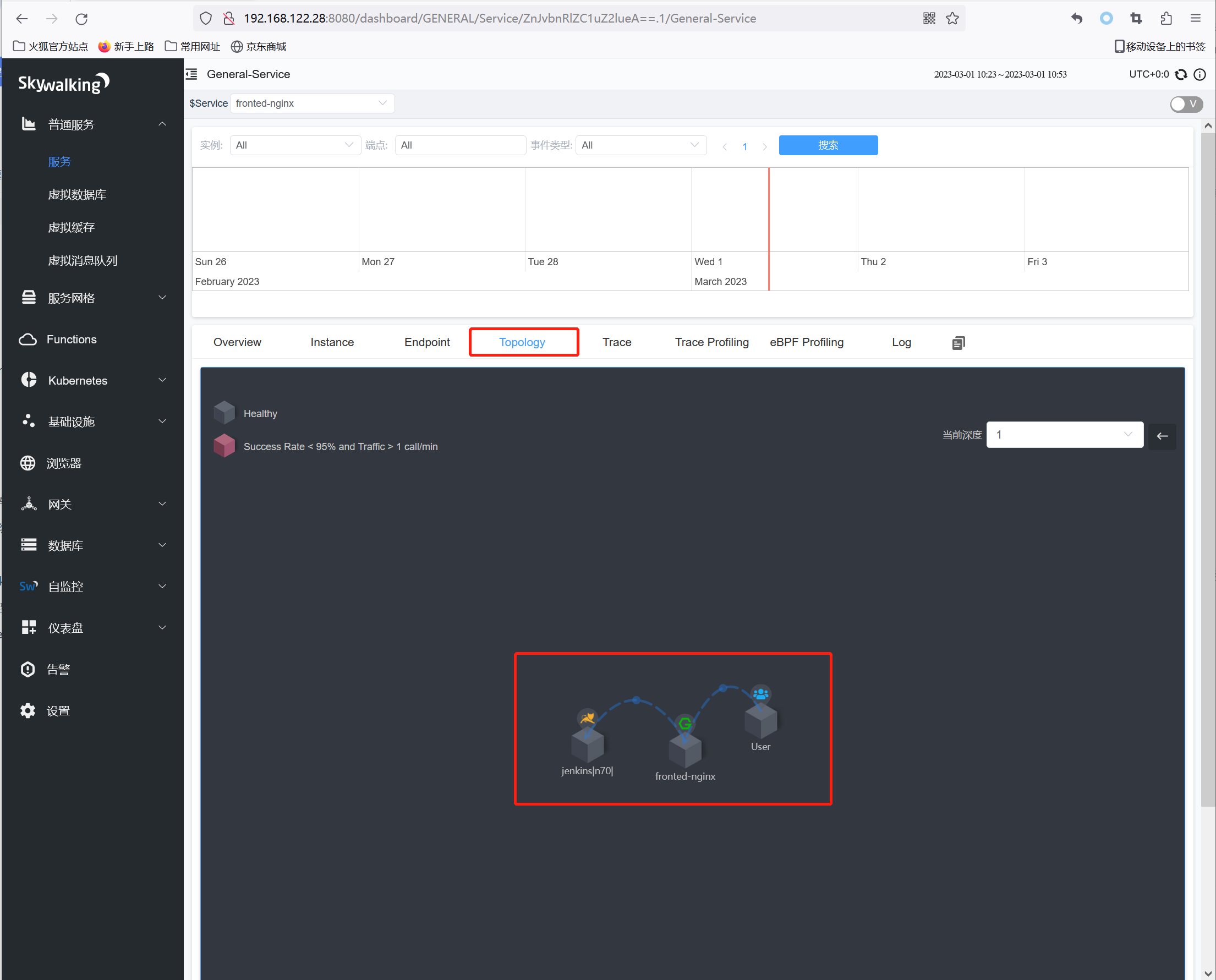
Task: Click the Topology tab icon
Action: (522, 342)
